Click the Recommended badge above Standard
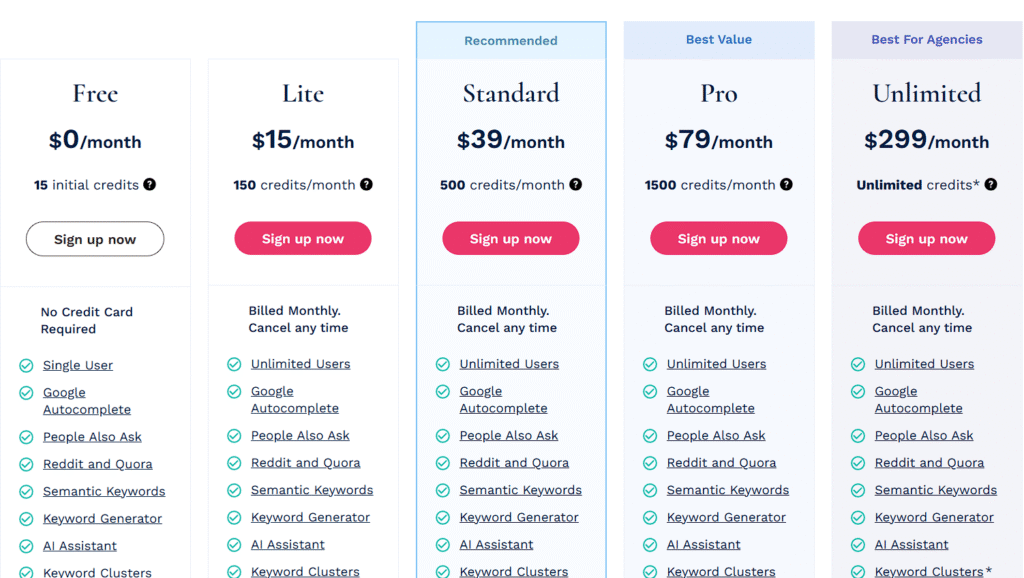Viewport: 1024px width, 578px height. pos(511,41)
